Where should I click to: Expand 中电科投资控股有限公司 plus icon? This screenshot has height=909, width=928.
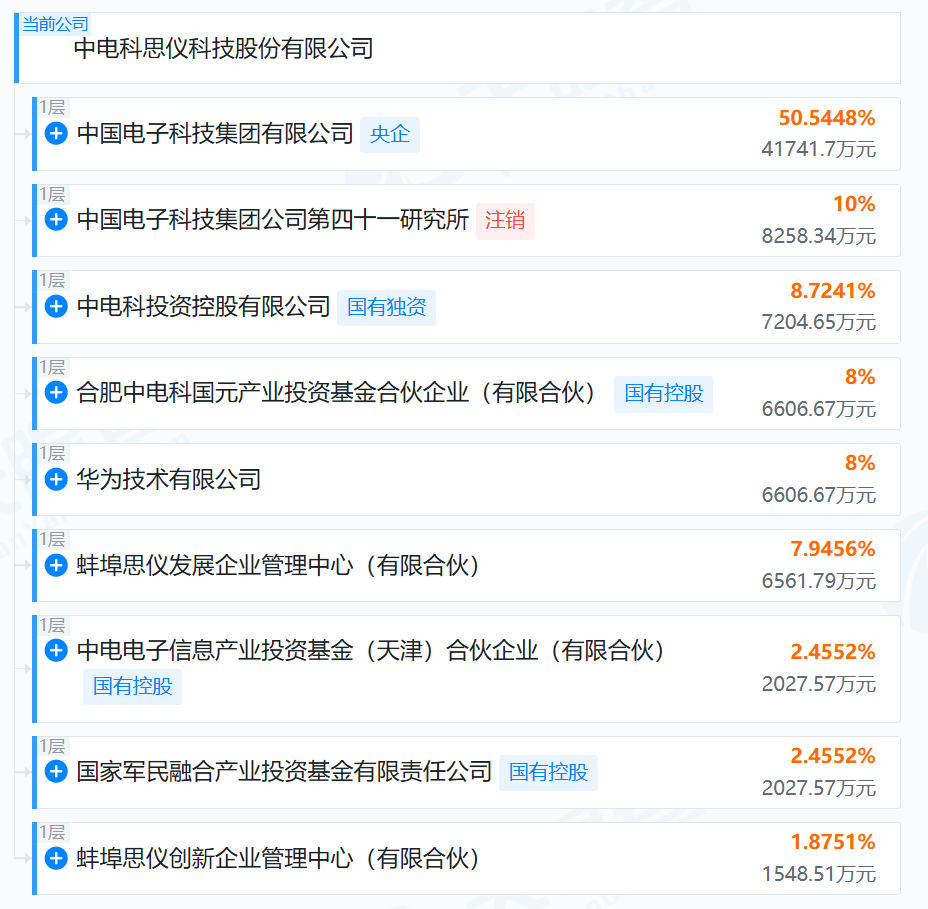point(56,307)
